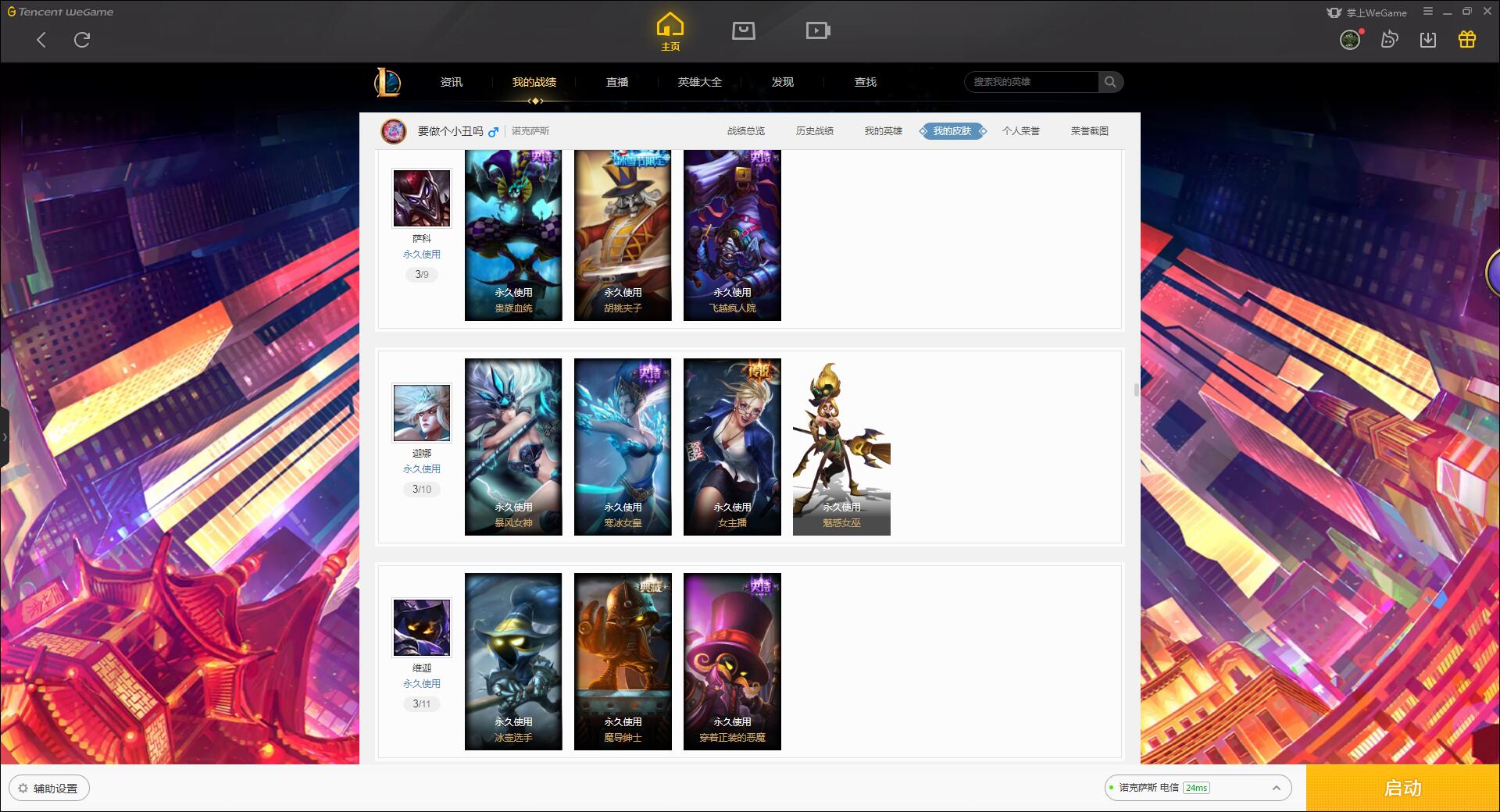
Task: Open the 女主播 skin card
Action: [732, 447]
